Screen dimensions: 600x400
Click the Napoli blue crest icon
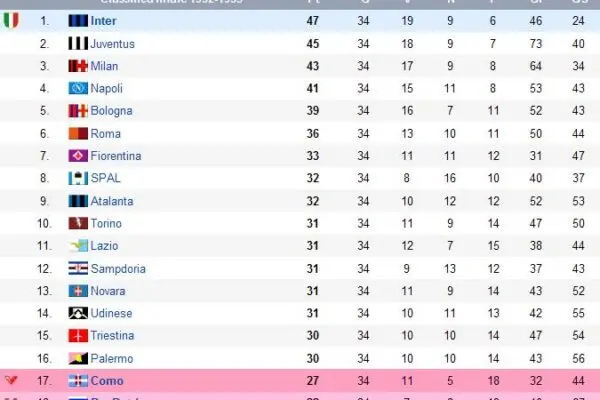point(78,88)
